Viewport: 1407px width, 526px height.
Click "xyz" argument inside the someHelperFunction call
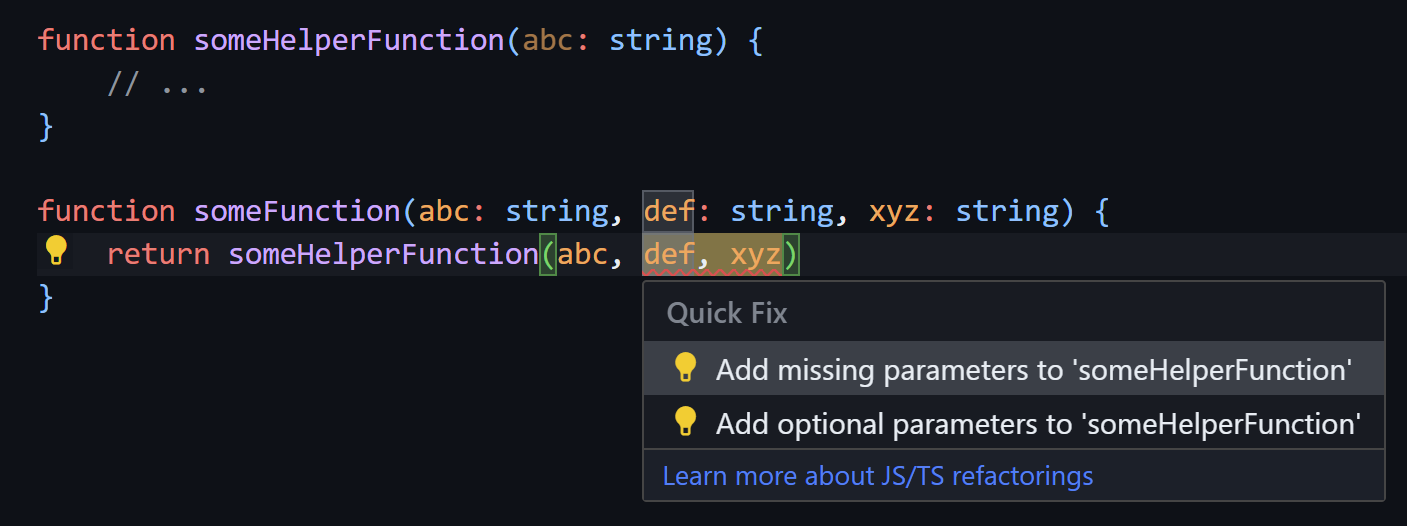755,255
